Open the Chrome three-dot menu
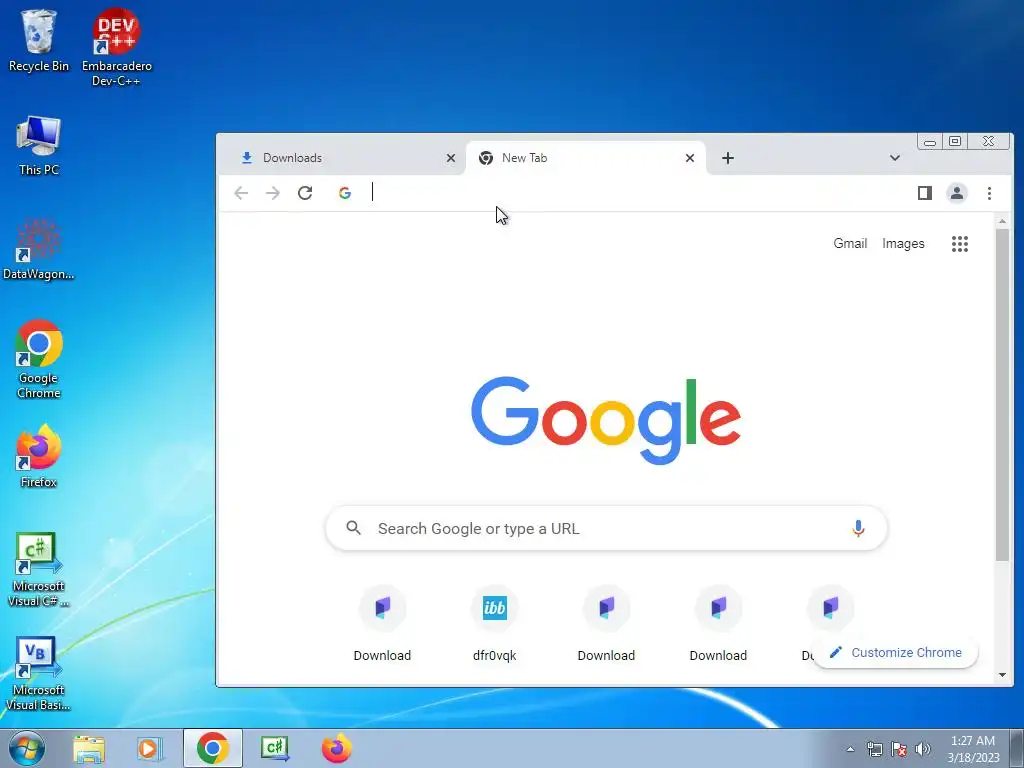Viewport: 1024px width, 768px height. [x=989, y=193]
